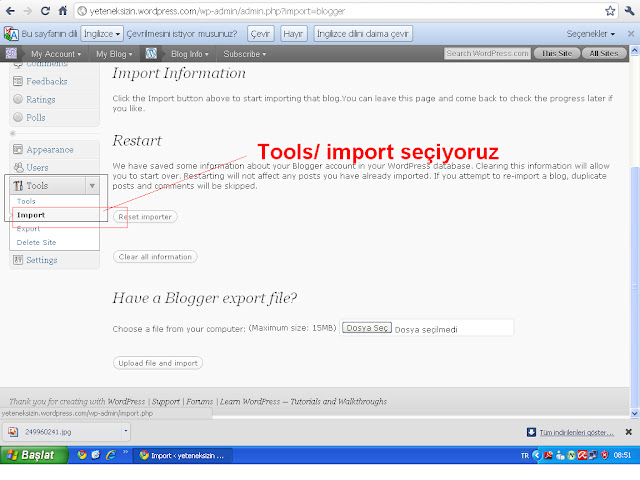The height and width of the screenshot is (480, 640).
Task: Launch Chrome from quick launch bar
Action: tap(82, 455)
